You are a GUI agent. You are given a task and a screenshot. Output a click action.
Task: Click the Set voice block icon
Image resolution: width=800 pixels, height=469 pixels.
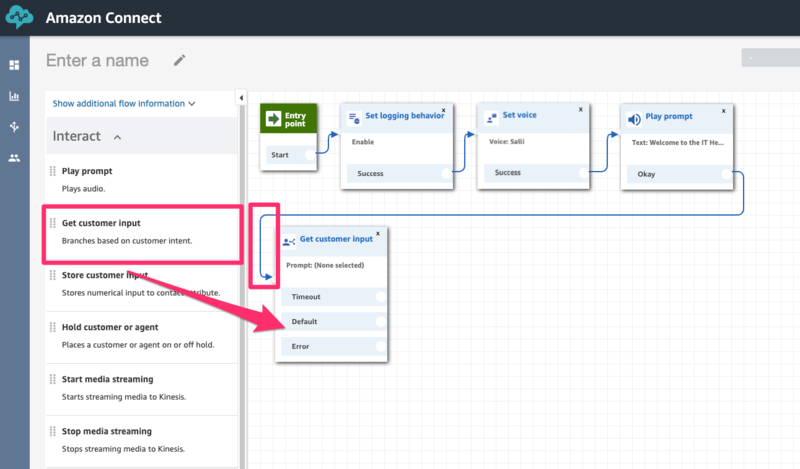(x=491, y=118)
